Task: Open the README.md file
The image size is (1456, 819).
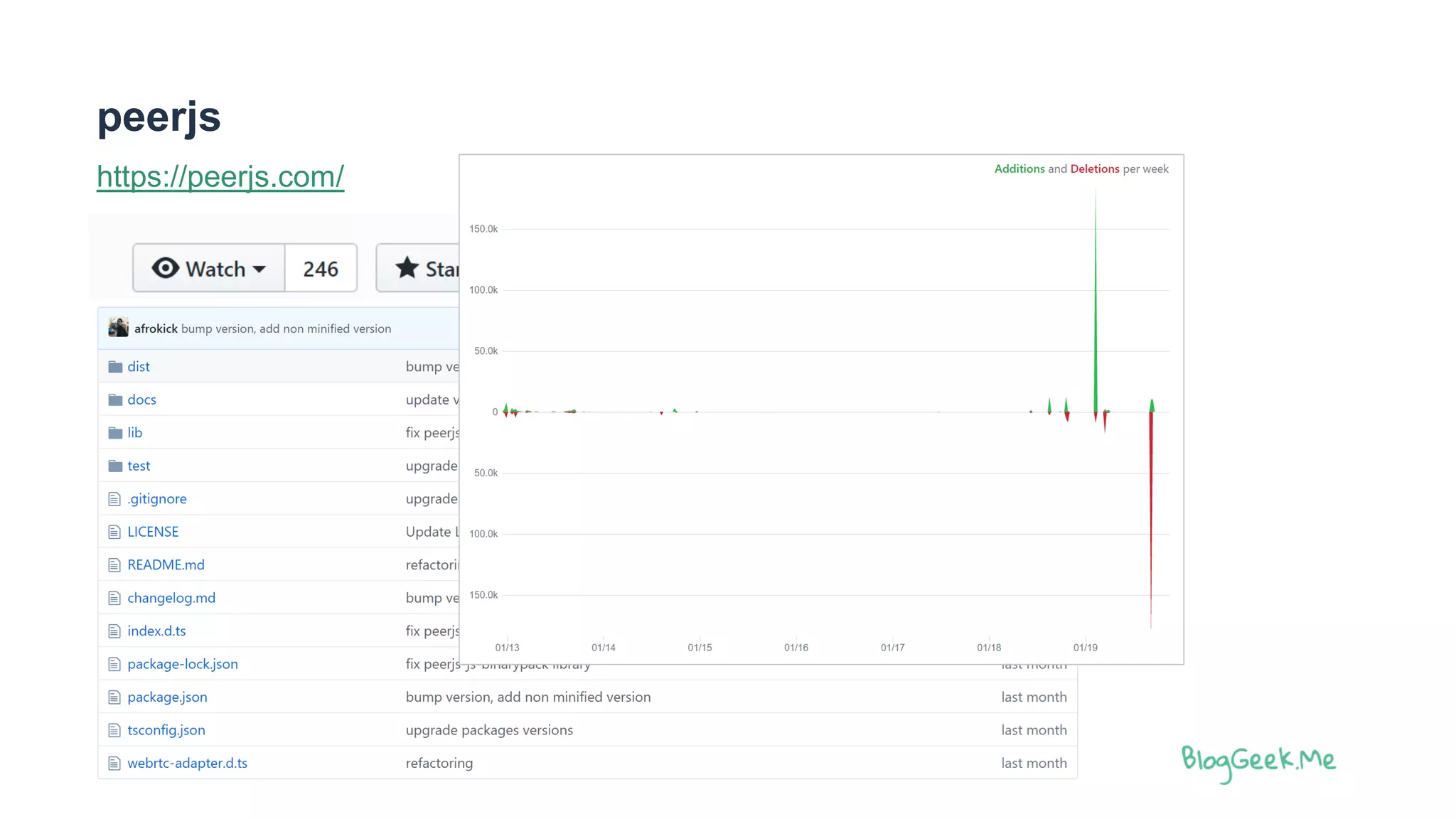Action: (x=166, y=564)
